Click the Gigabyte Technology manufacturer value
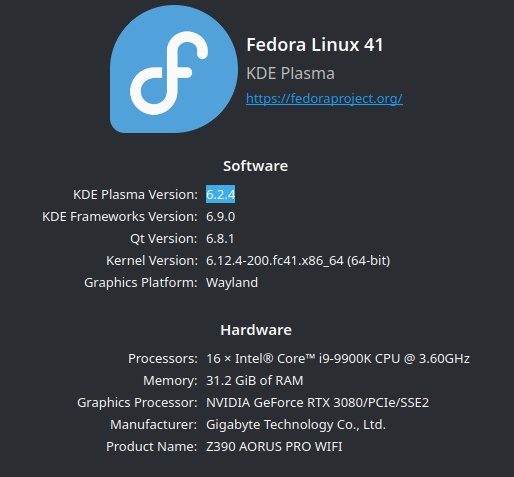The height and width of the screenshot is (477, 514). tap(296, 425)
